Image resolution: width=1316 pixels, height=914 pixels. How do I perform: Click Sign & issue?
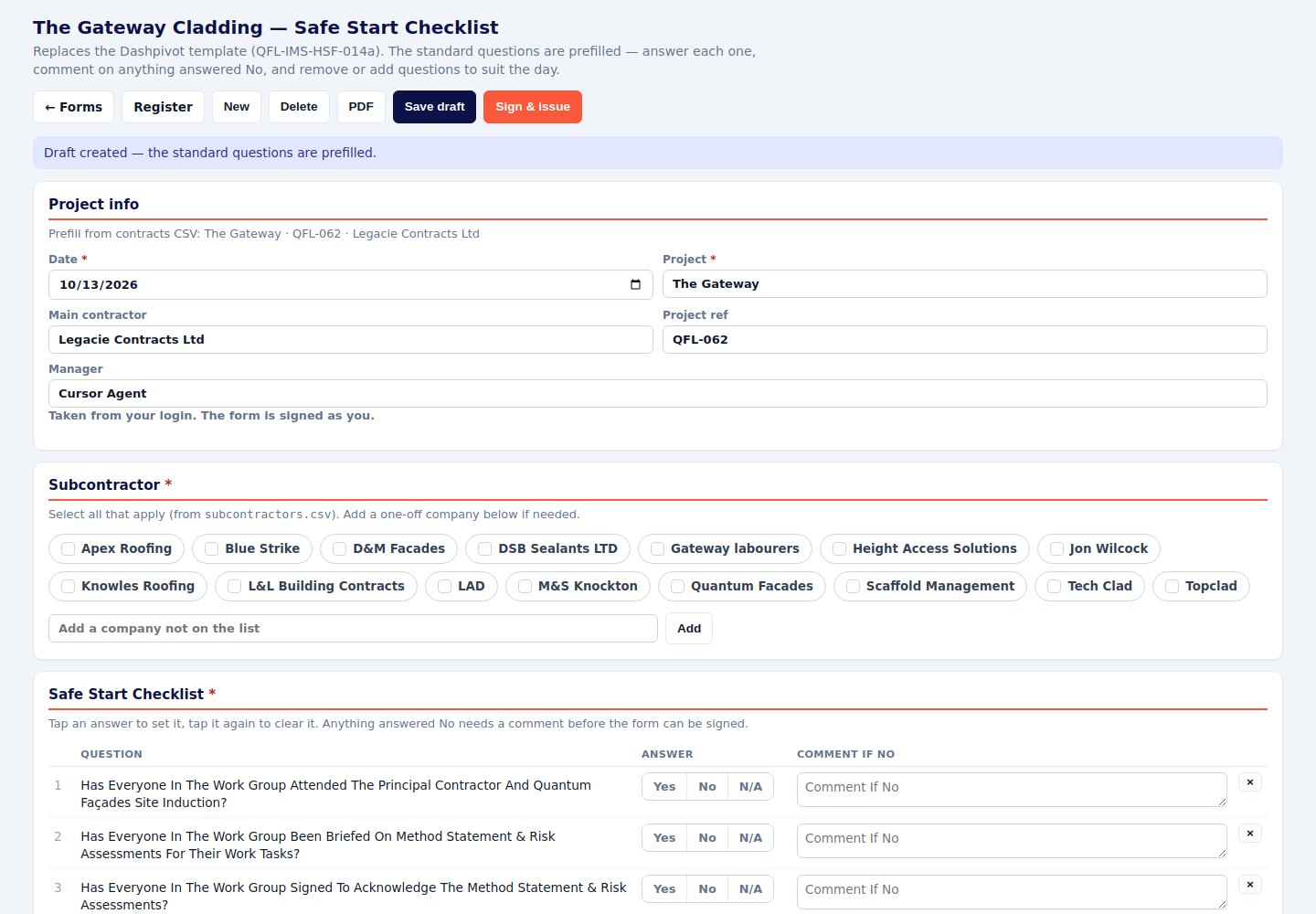point(533,107)
